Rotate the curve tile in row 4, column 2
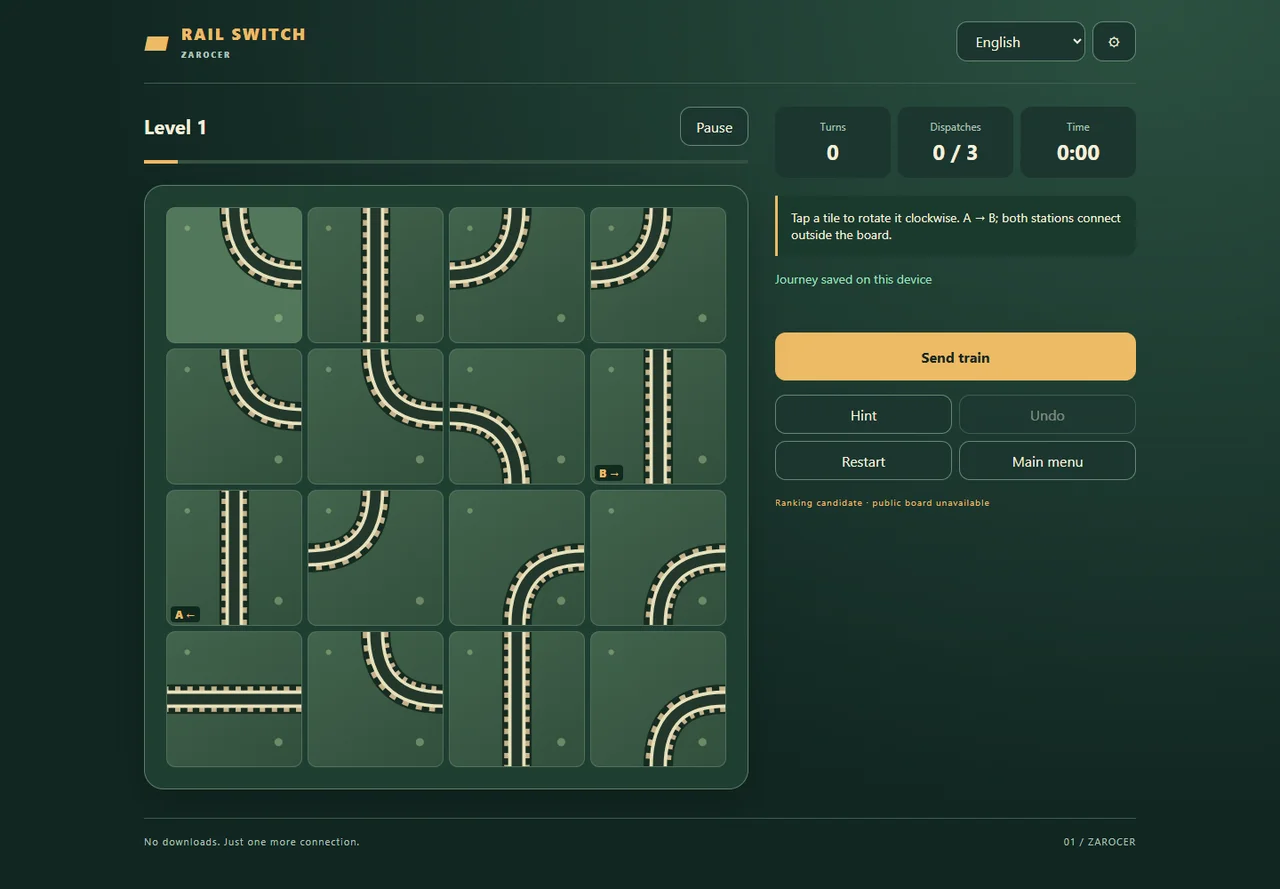 tap(375, 699)
